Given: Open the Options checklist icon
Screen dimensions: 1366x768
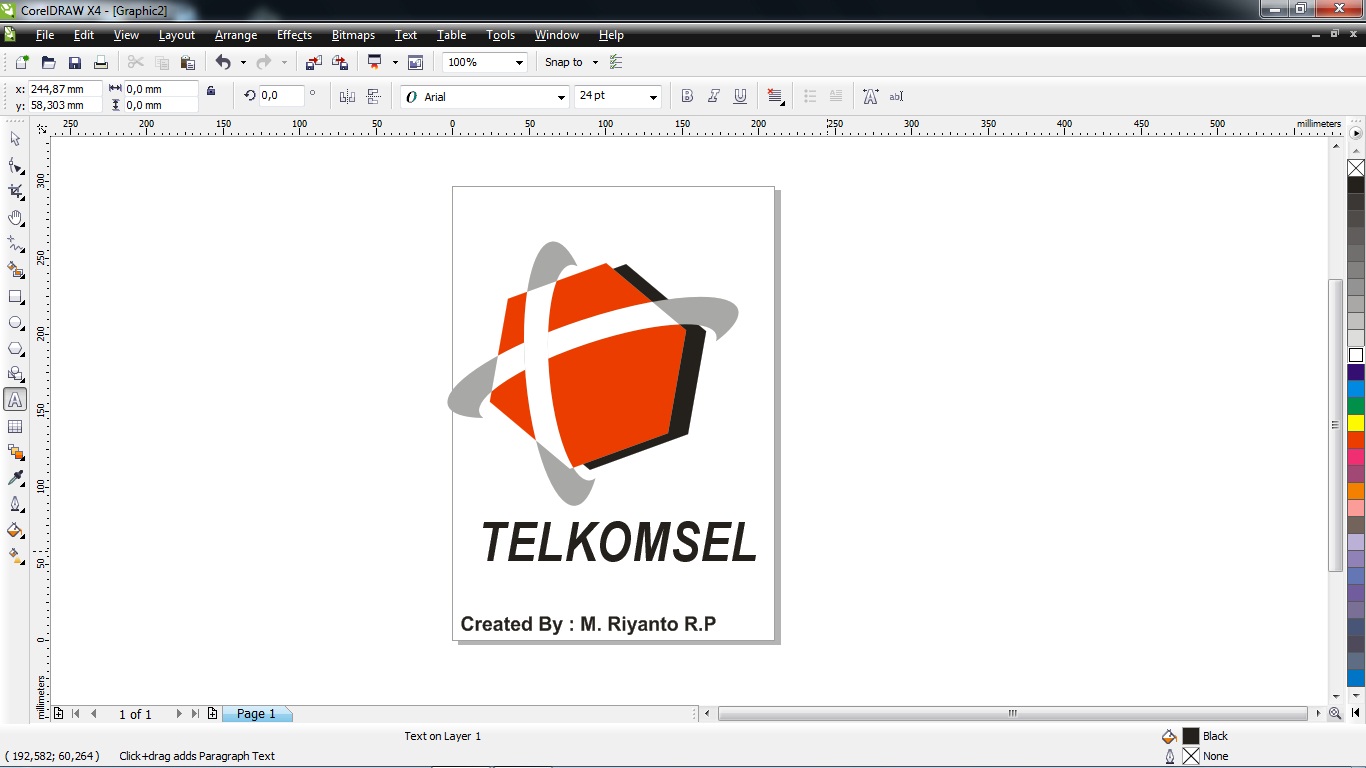Looking at the screenshot, I should coord(616,62).
